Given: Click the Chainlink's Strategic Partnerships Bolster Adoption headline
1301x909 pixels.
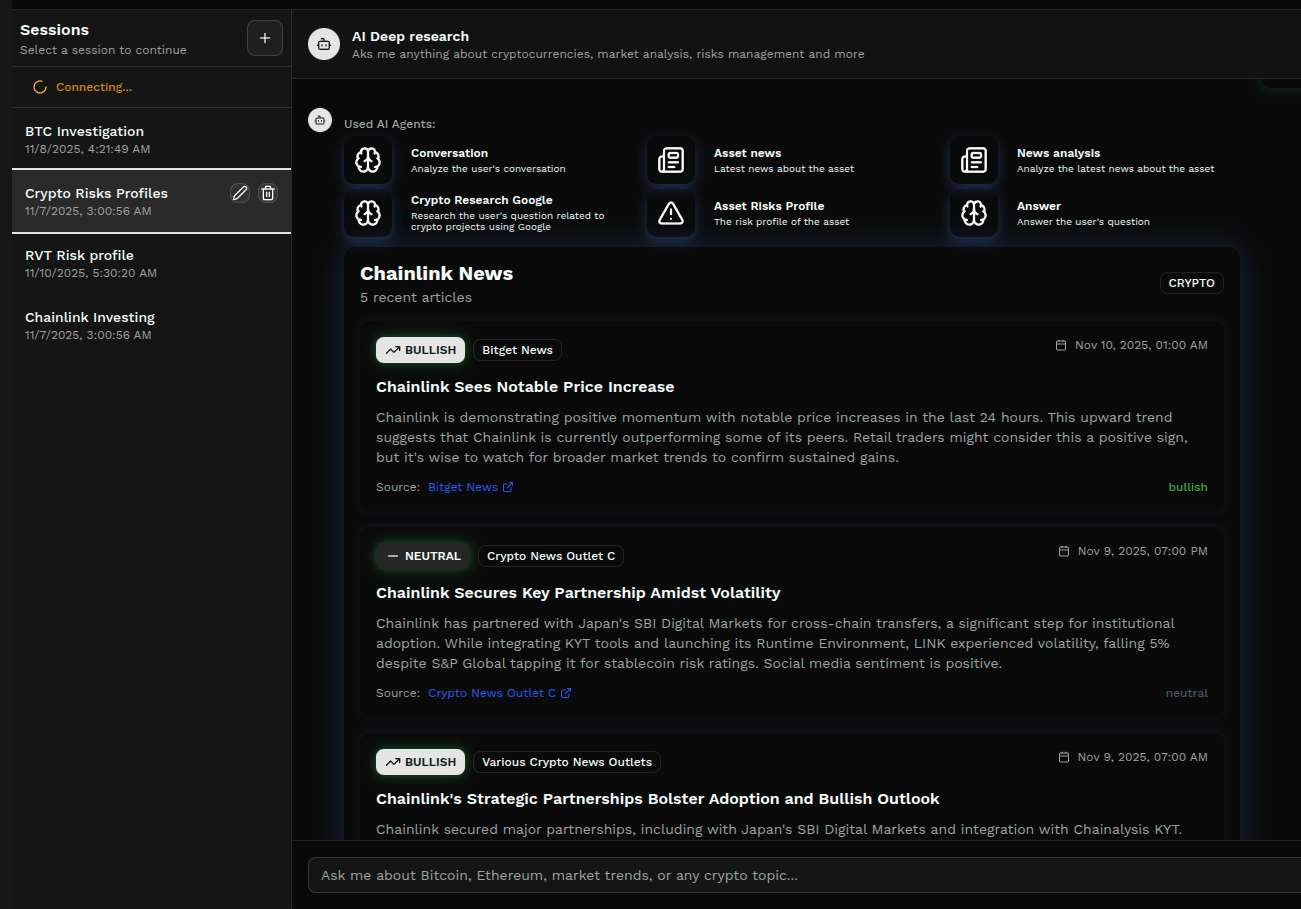Looking at the screenshot, I should click(657, 799).
